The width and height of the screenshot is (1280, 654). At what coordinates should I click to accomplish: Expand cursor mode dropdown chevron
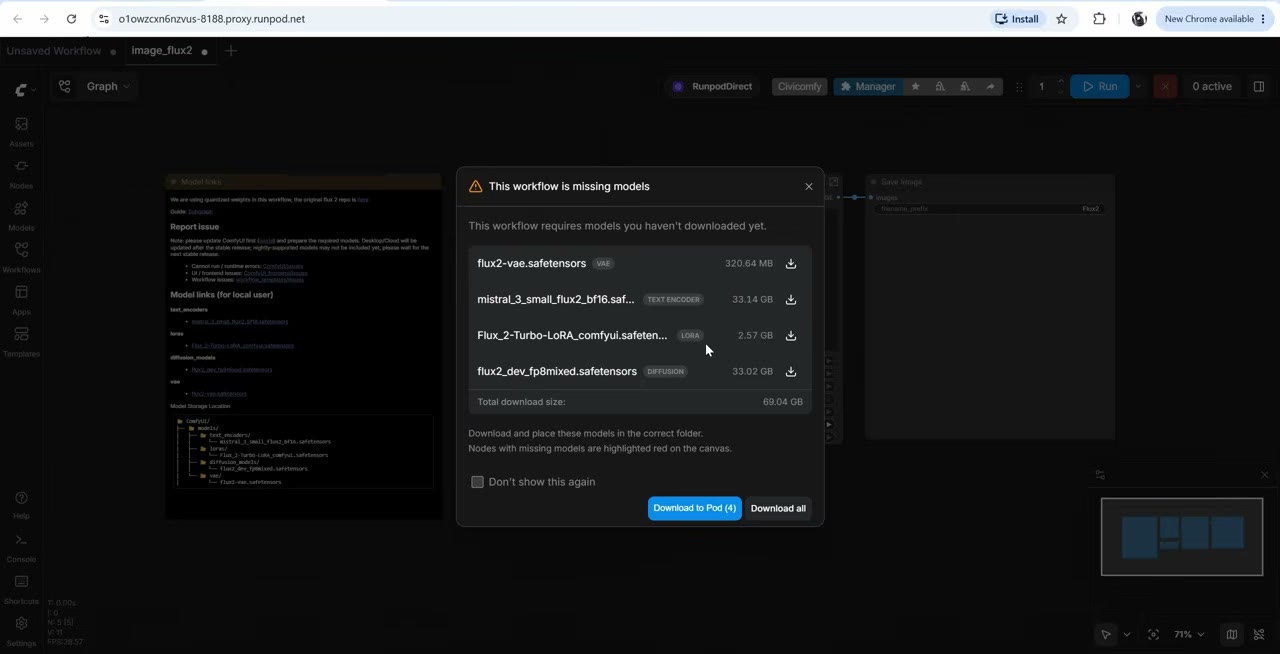(1127, 634)
